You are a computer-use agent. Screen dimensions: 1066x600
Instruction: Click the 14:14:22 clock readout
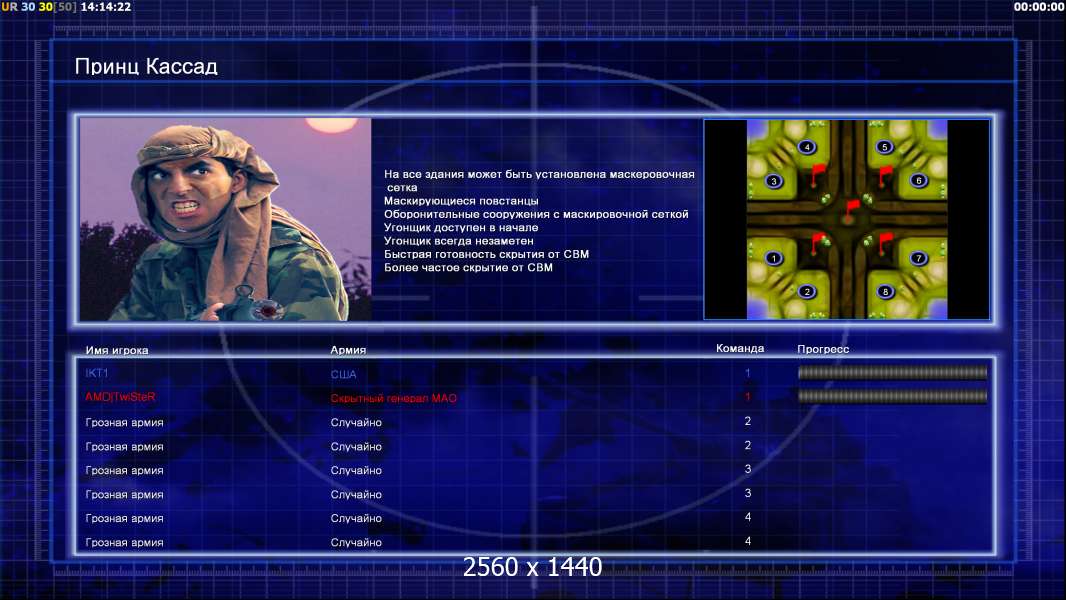point(106,7)
